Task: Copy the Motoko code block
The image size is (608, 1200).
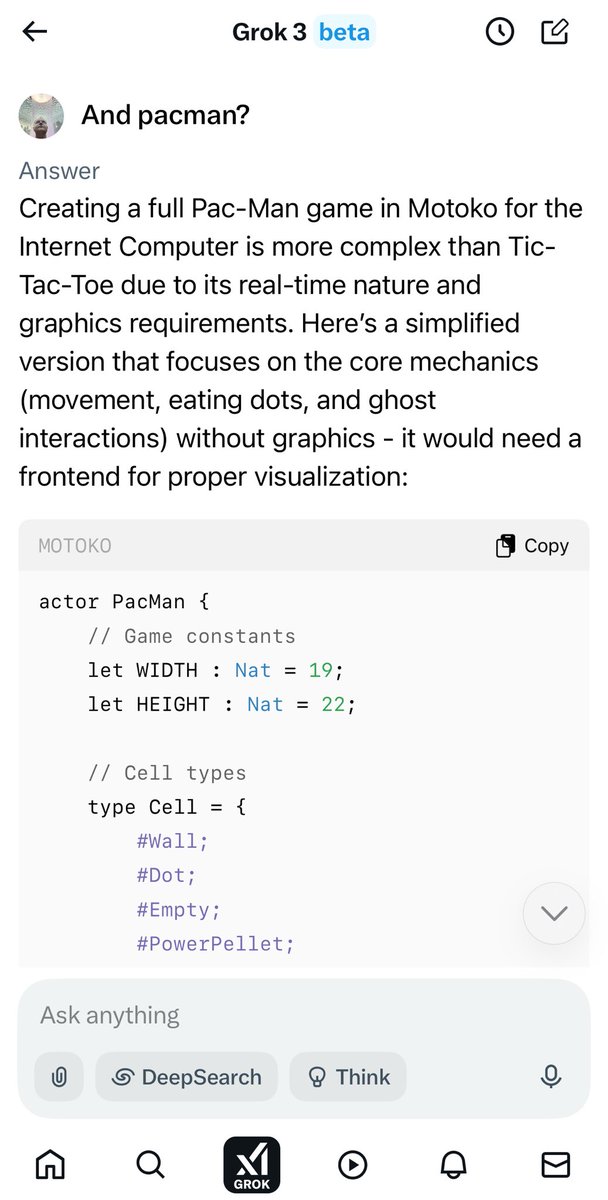Action: tap(533, 546)
